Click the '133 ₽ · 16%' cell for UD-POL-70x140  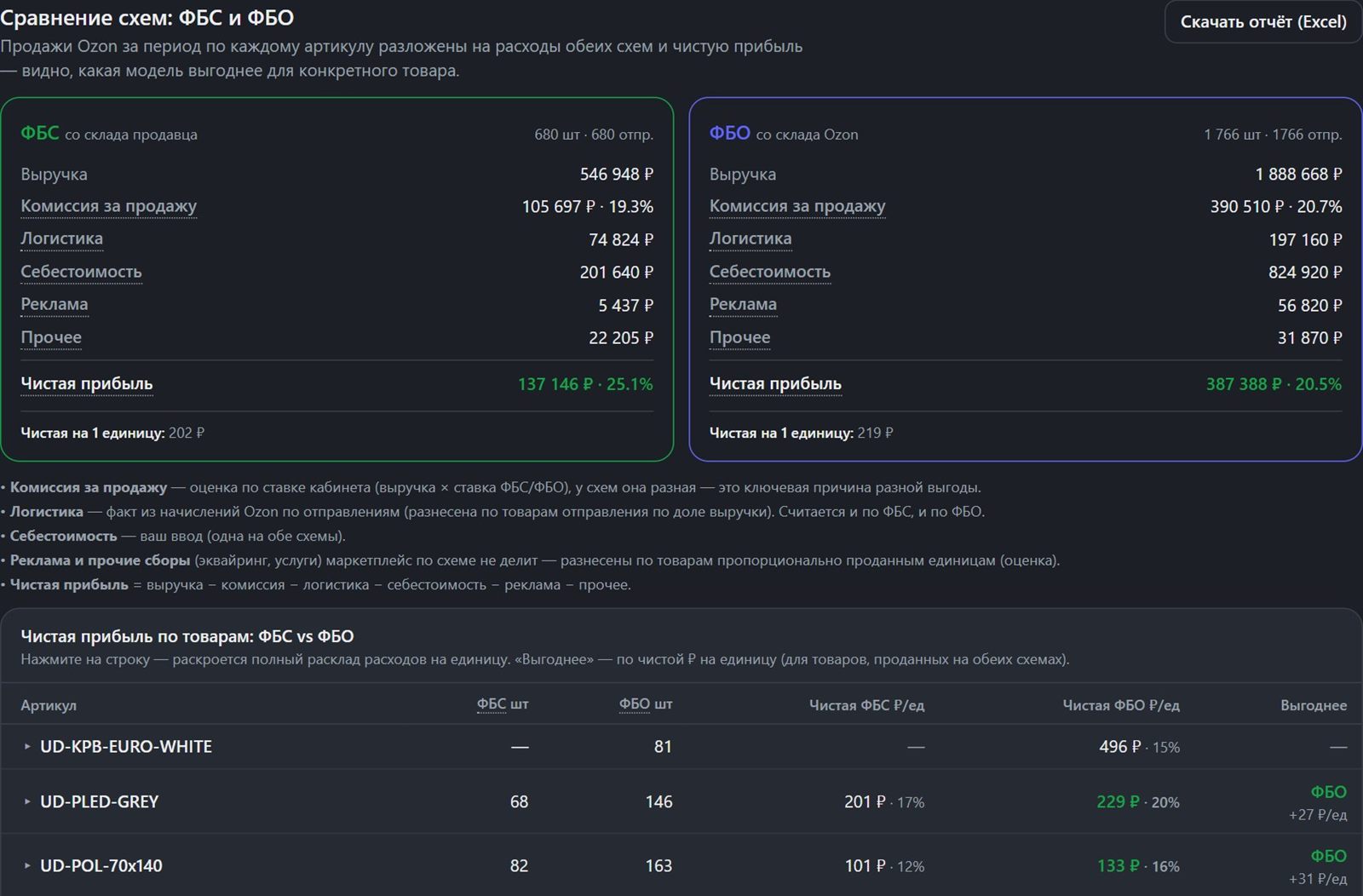(1138, 866)
